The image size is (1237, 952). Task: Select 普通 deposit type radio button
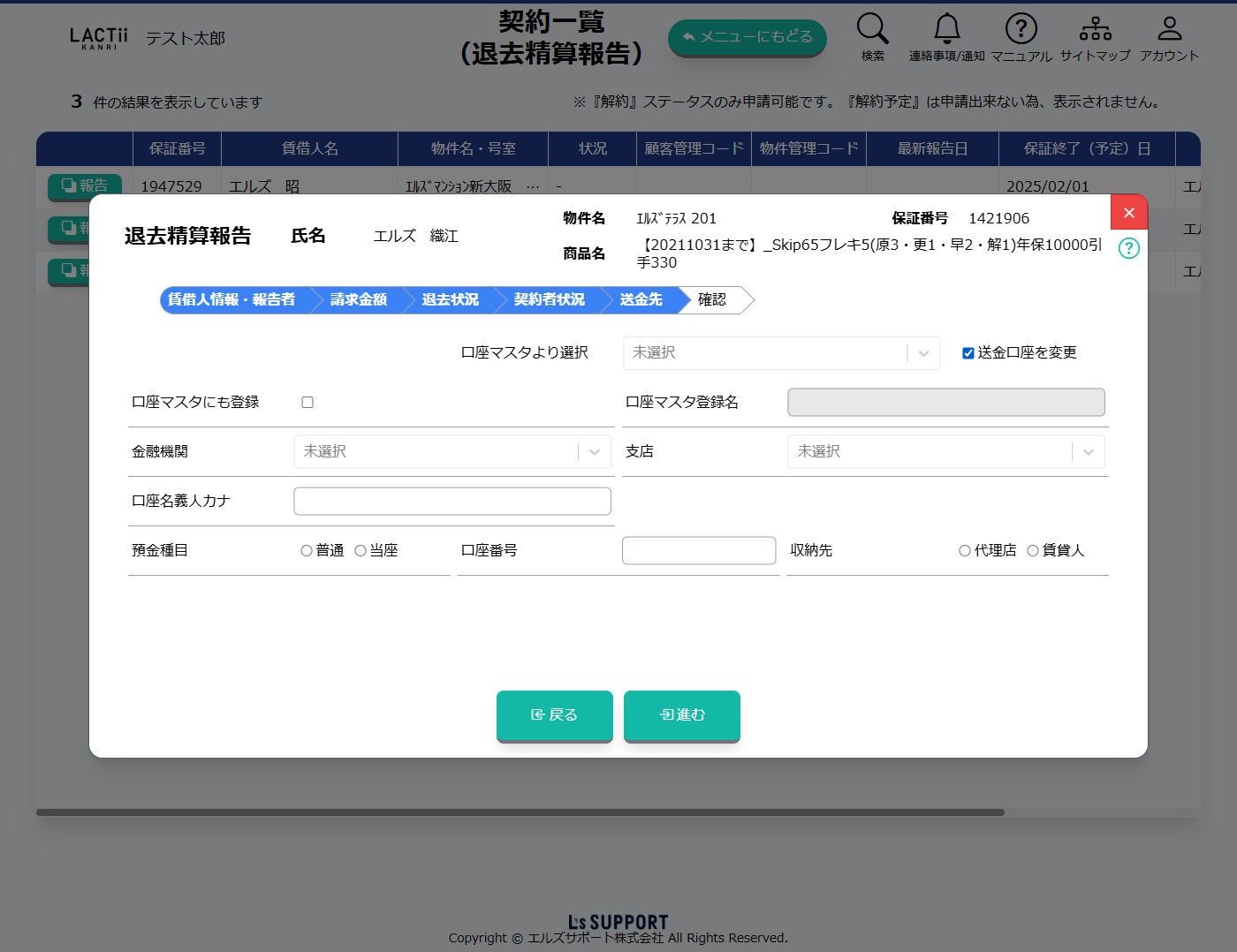(x=307, y=551)
